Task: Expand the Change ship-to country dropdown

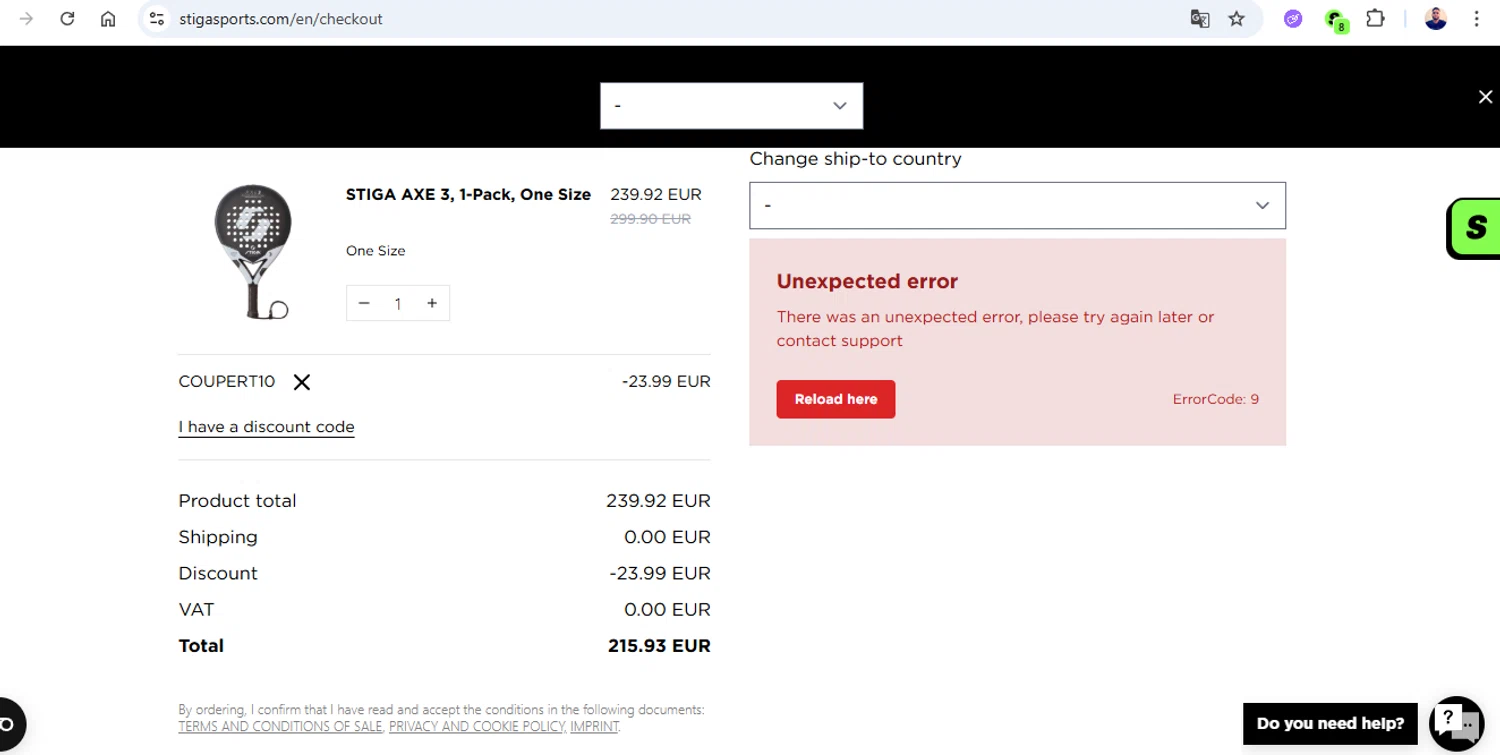Action: click(1017, 205)
